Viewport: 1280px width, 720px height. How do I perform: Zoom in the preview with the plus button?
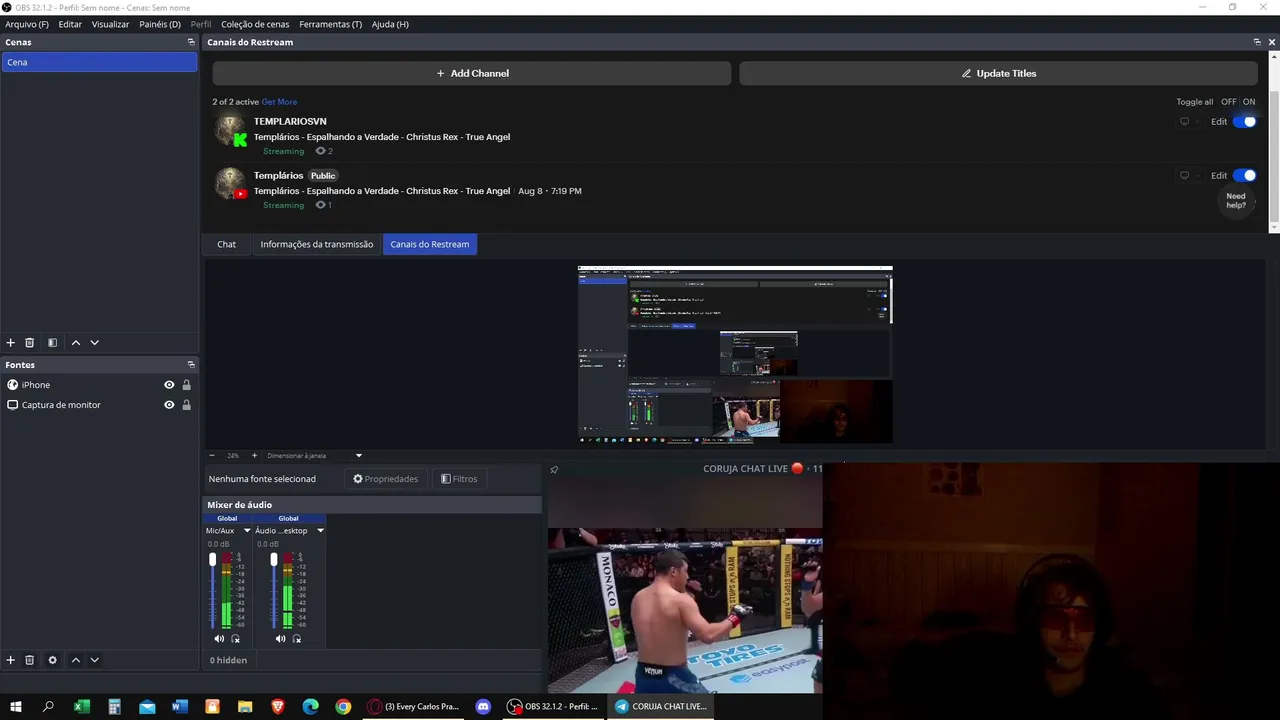[x=254, y=455]
